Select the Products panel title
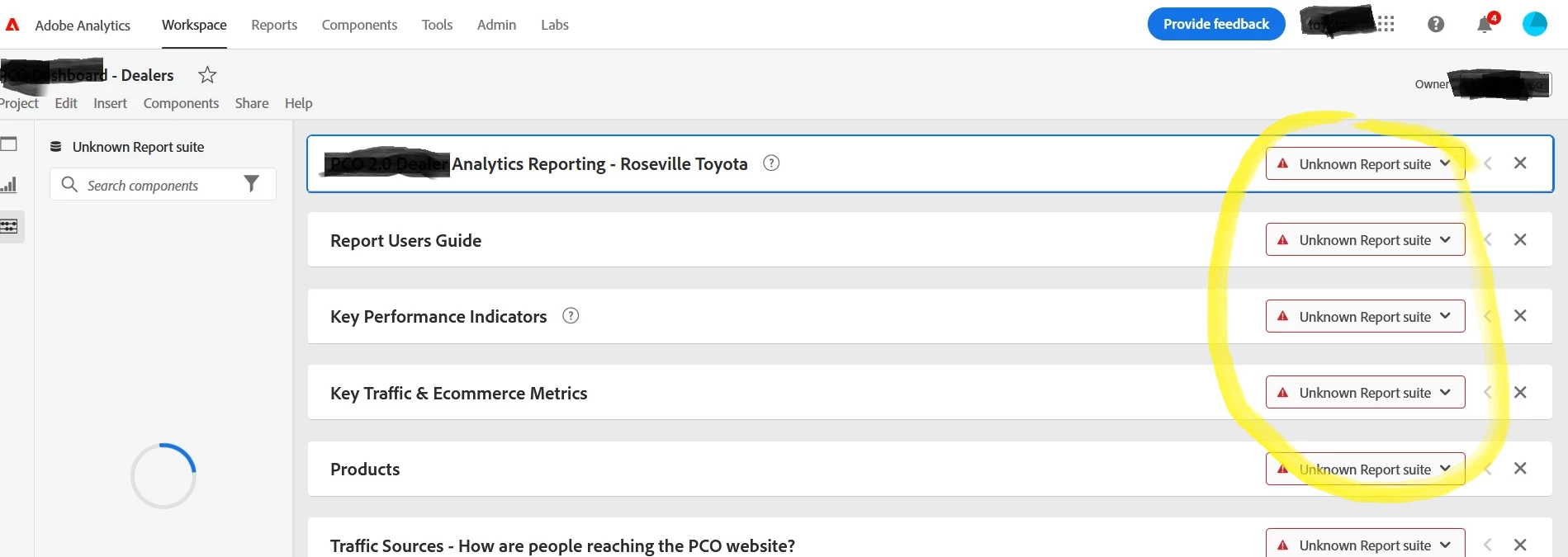Image resolution: width=1568 pixels, height=557 pixels. 365,469
